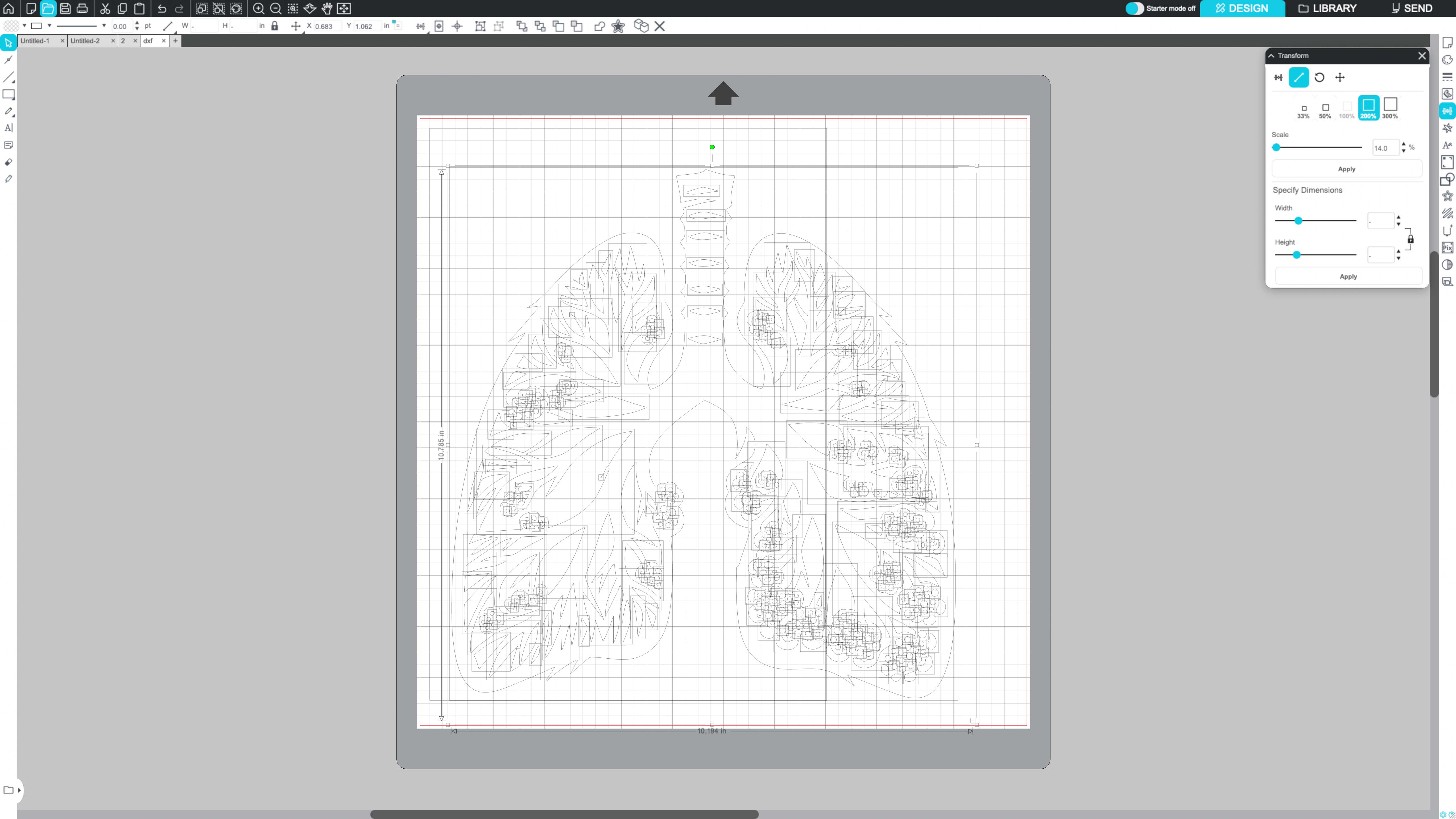
Task: Expand the library folder flyout arrow
Action: tap(19, 790)
